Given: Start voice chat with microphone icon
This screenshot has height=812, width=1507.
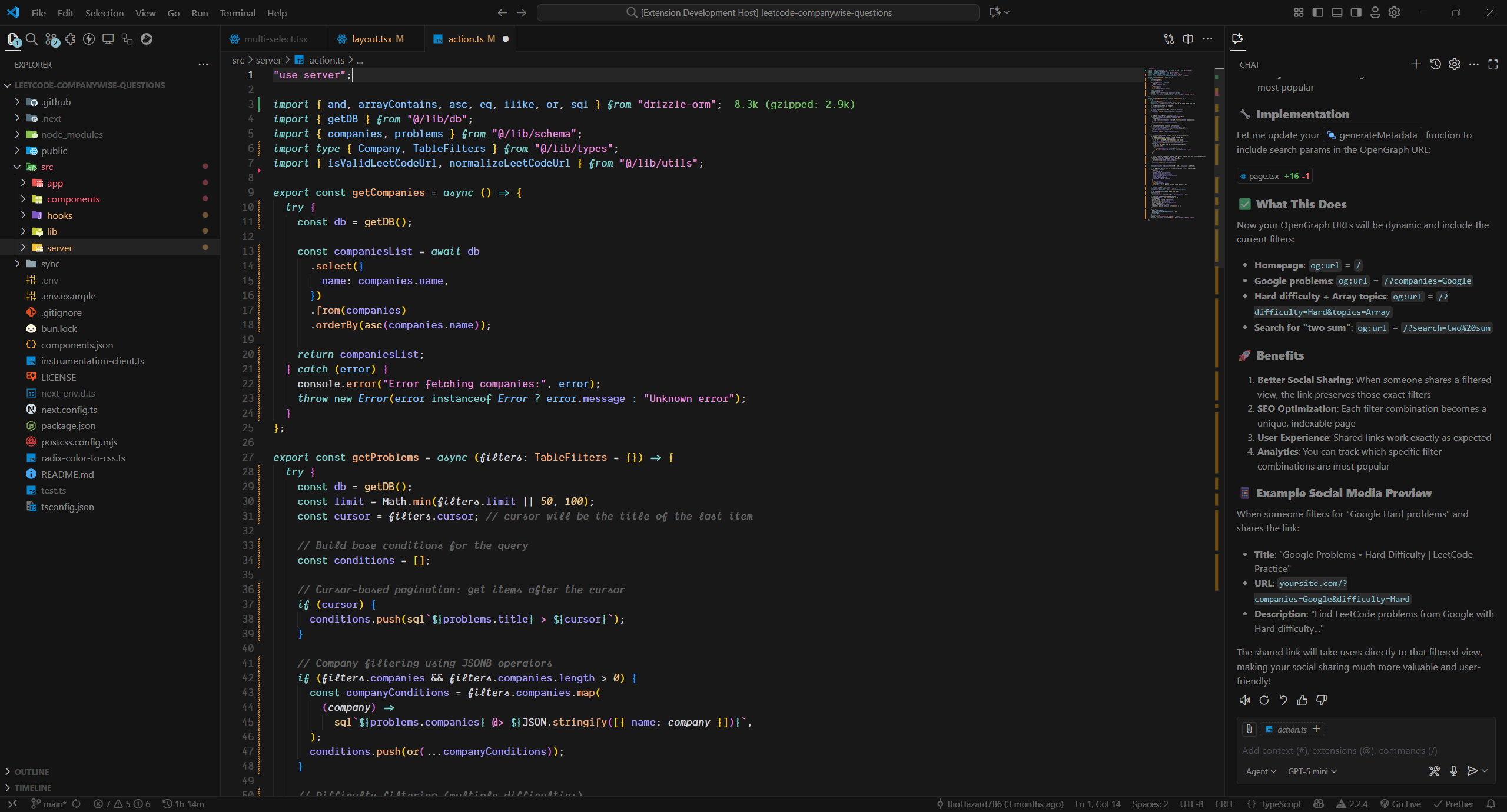Looking at the screenshot, I should click(1453, 771).
